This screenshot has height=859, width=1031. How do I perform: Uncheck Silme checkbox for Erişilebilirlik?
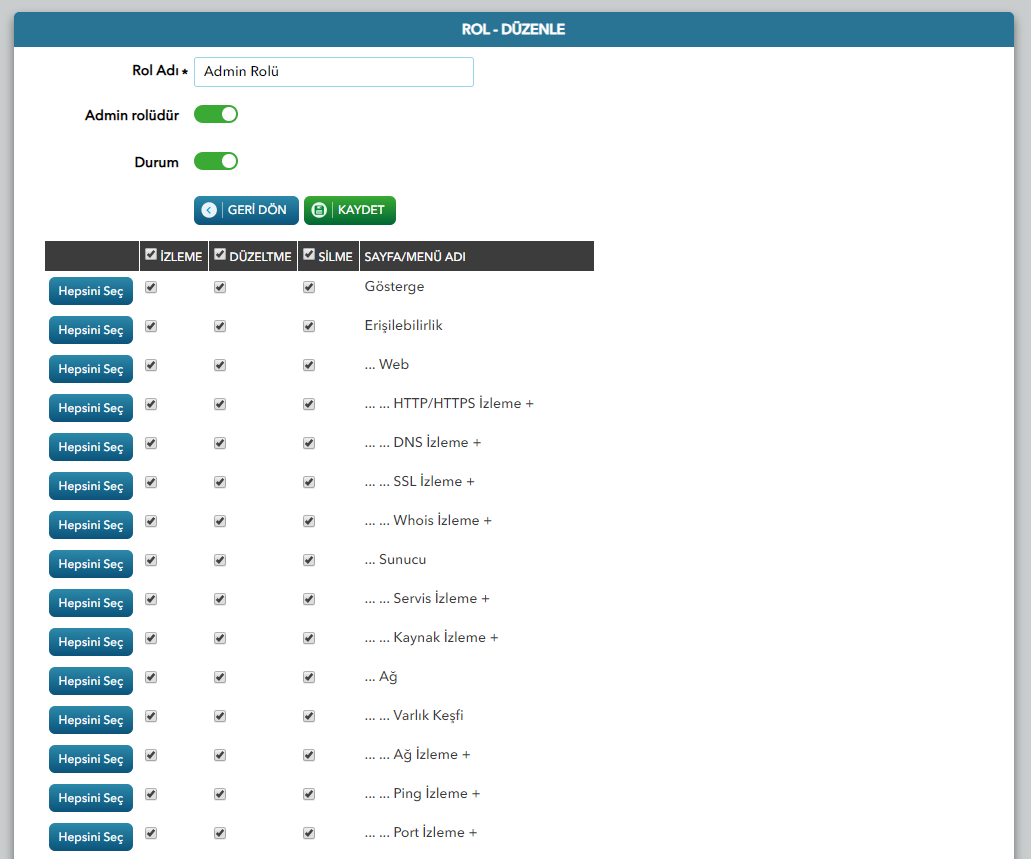point(309,326)
